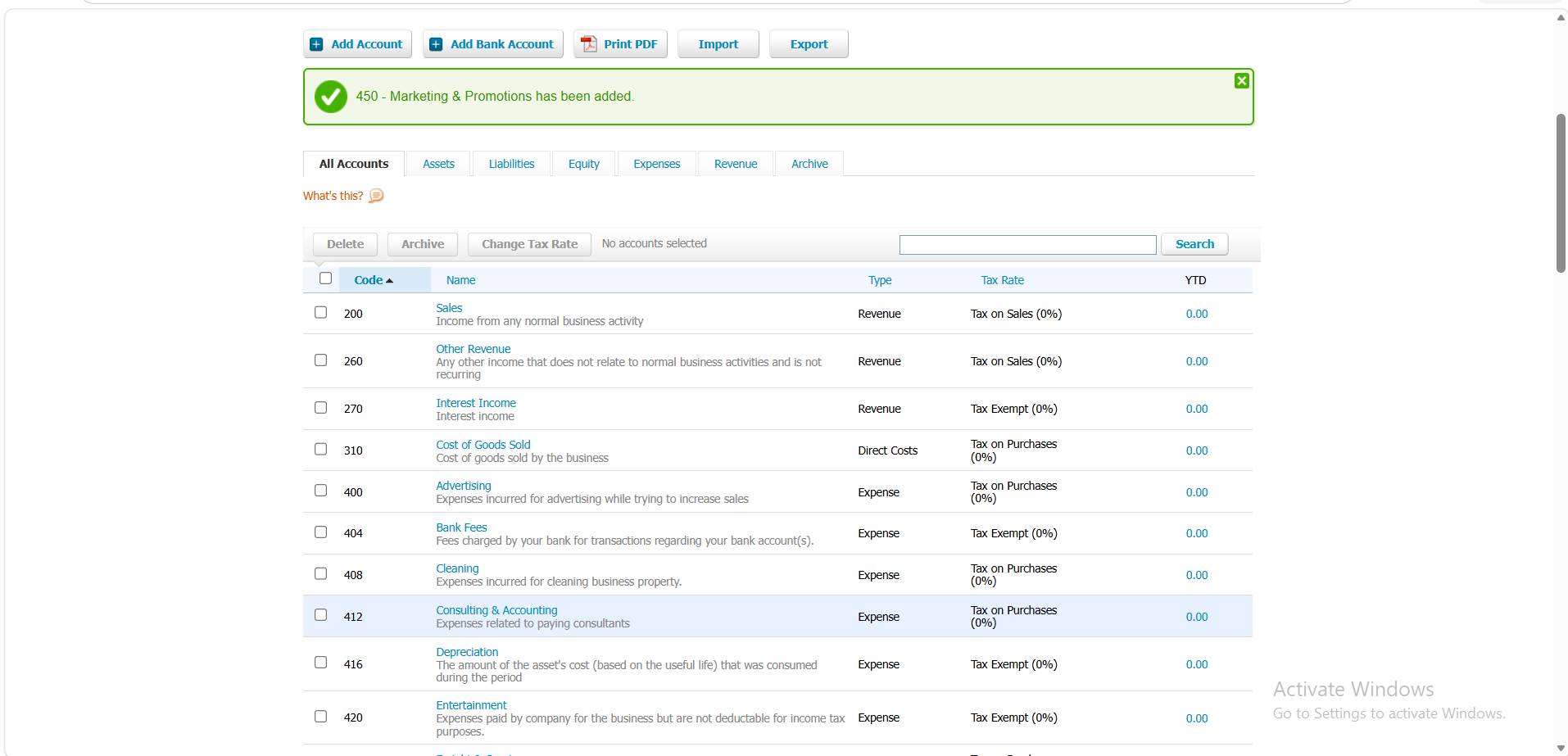Open the What's this help bubble icon
Image resolution: width=1568 pixels, height=756 pixels.
[x=376, y=196]
